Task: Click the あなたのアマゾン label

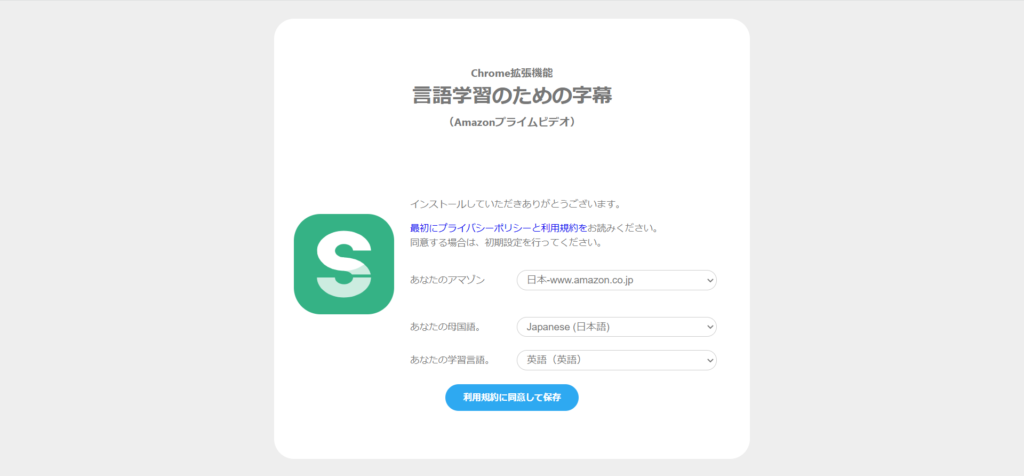Action: coord(447,280)
